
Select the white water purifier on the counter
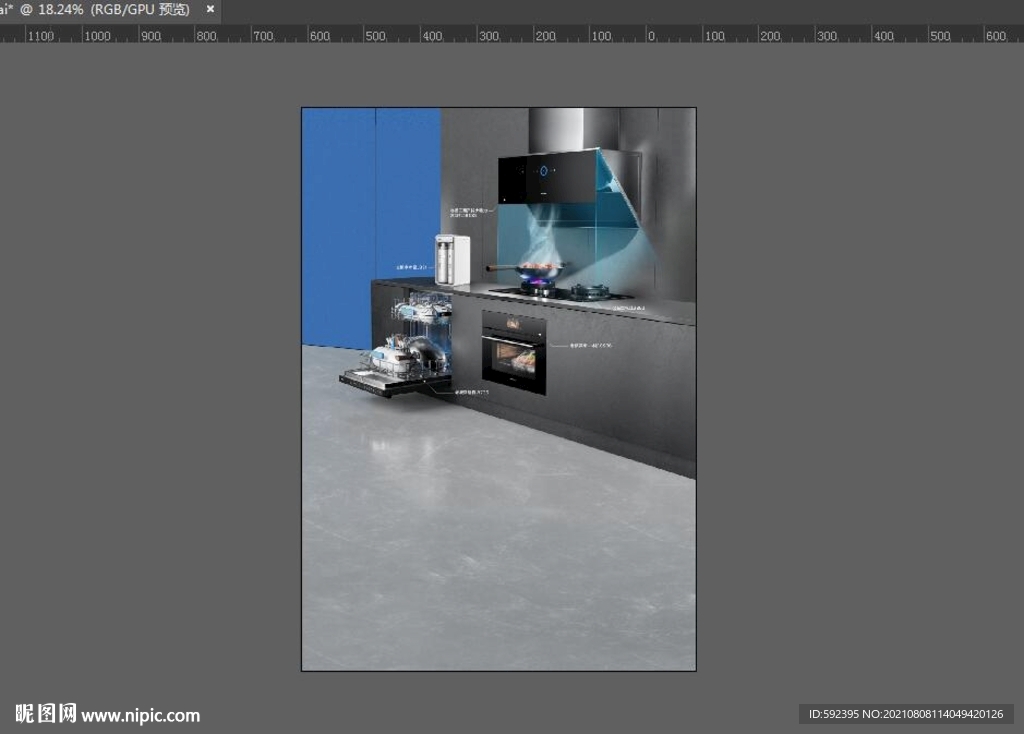[x=452, y=260]
